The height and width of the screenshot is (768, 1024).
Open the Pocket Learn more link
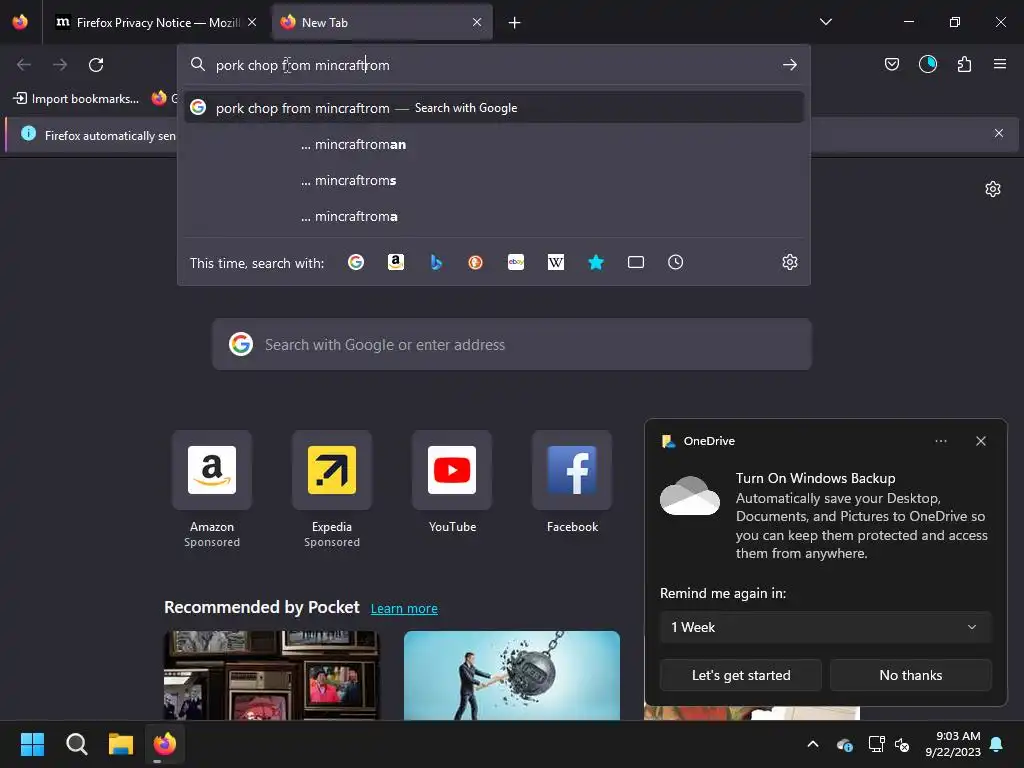pos(404,609)
